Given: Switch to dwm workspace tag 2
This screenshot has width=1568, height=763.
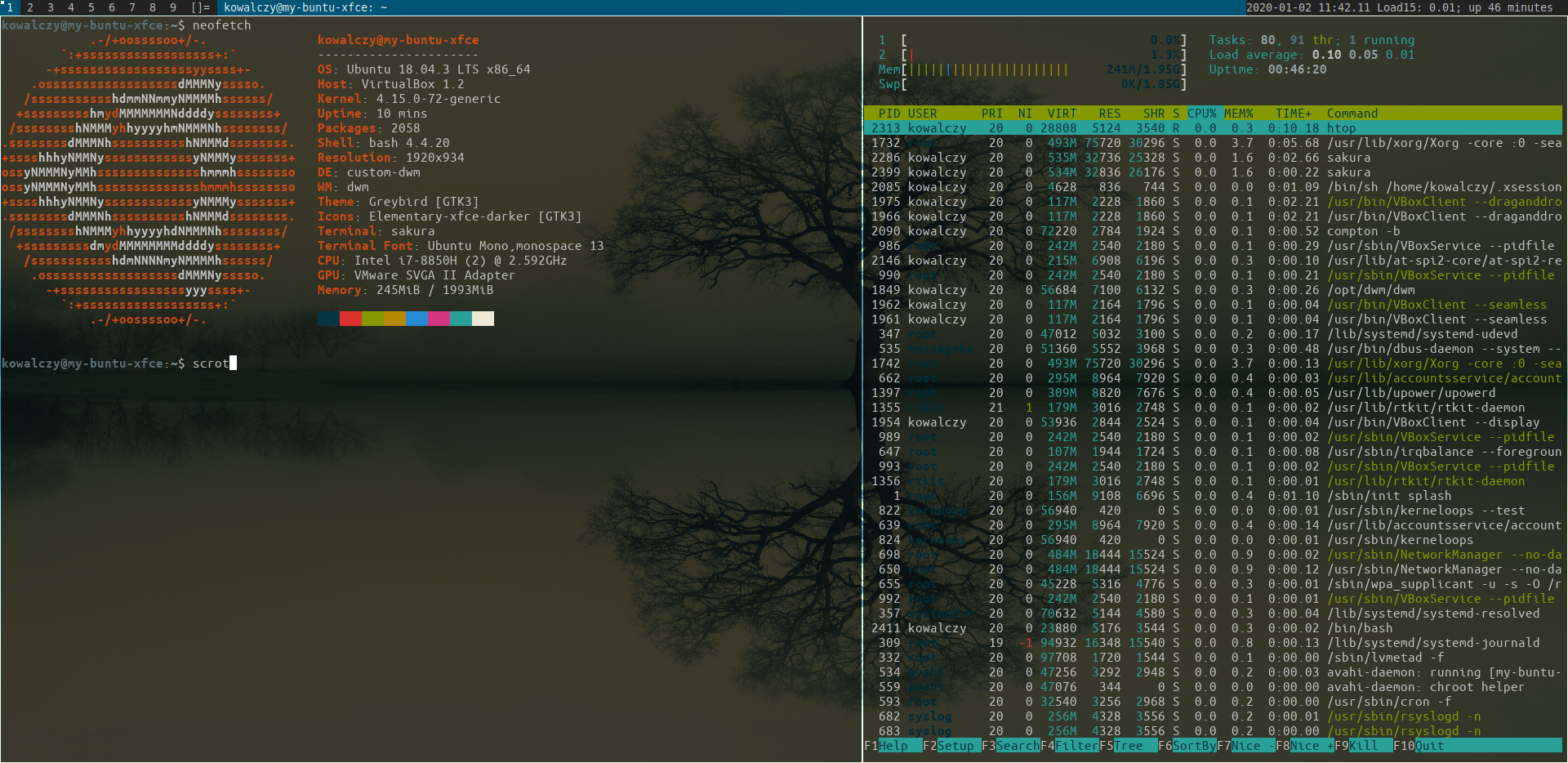Looking at the screenshot, I should pyautogui.click(x=30, y=7).
